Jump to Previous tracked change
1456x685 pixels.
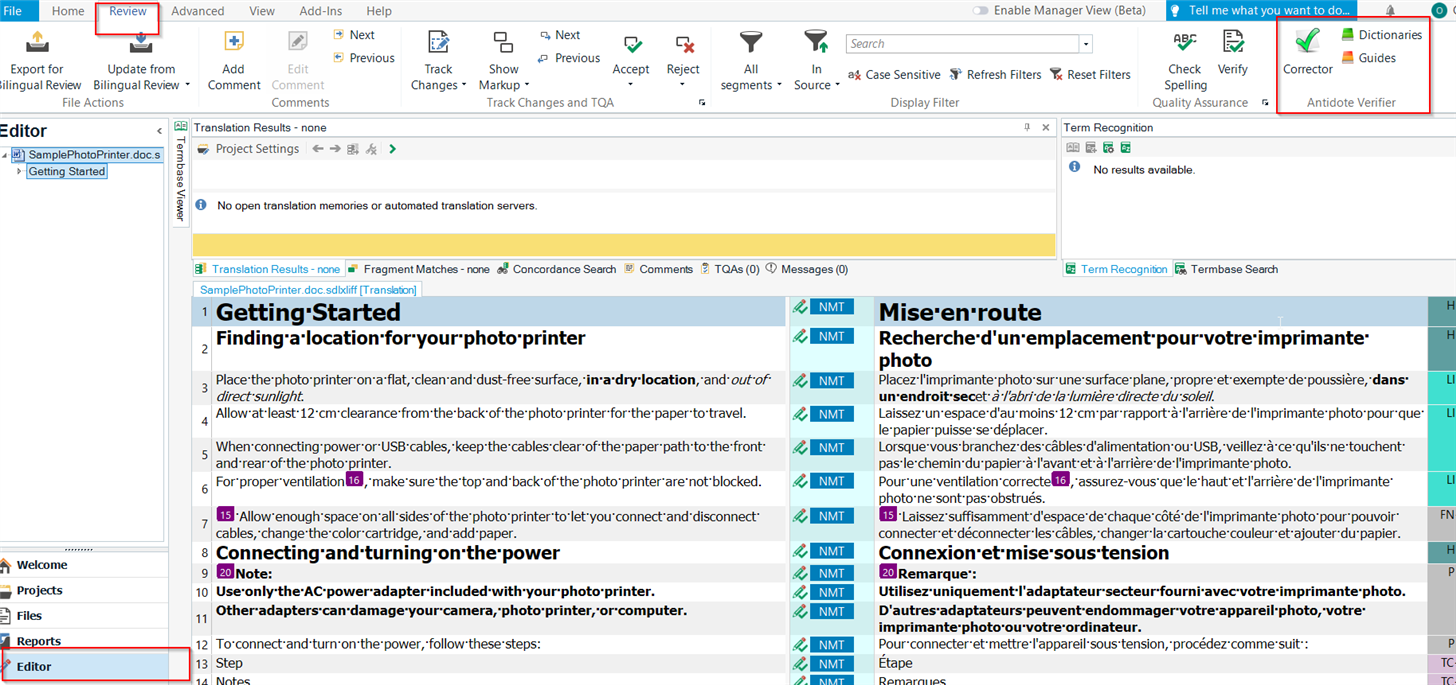[569, 58]
